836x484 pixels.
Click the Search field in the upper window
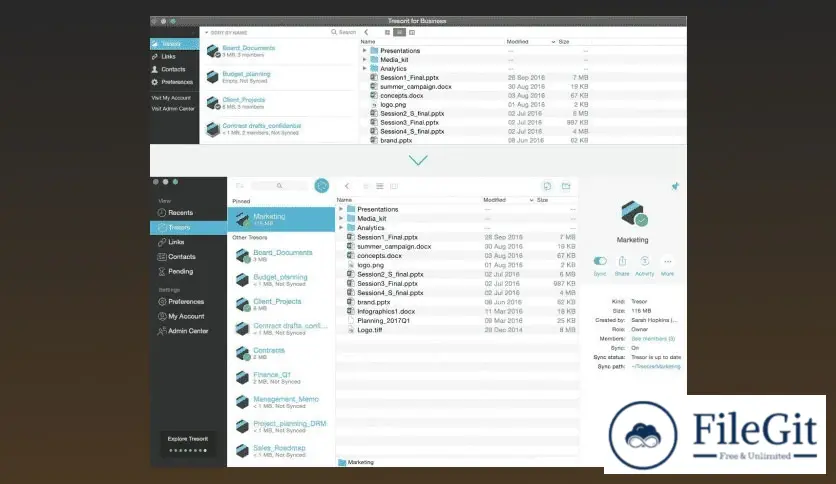(x=344, y=33)
